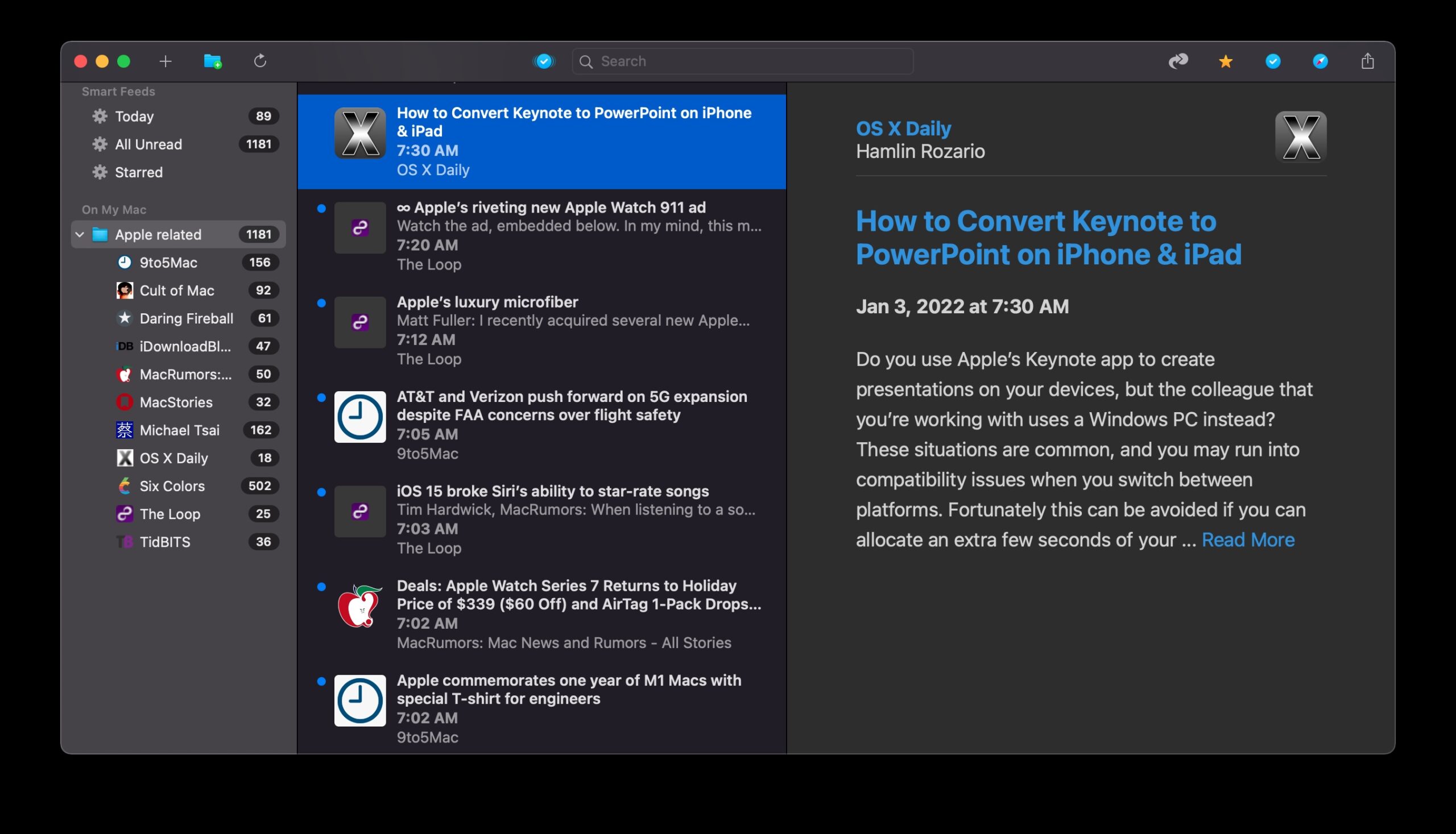
Task: Click the MacStories feed icon
Action: click(x=125, y=402)
